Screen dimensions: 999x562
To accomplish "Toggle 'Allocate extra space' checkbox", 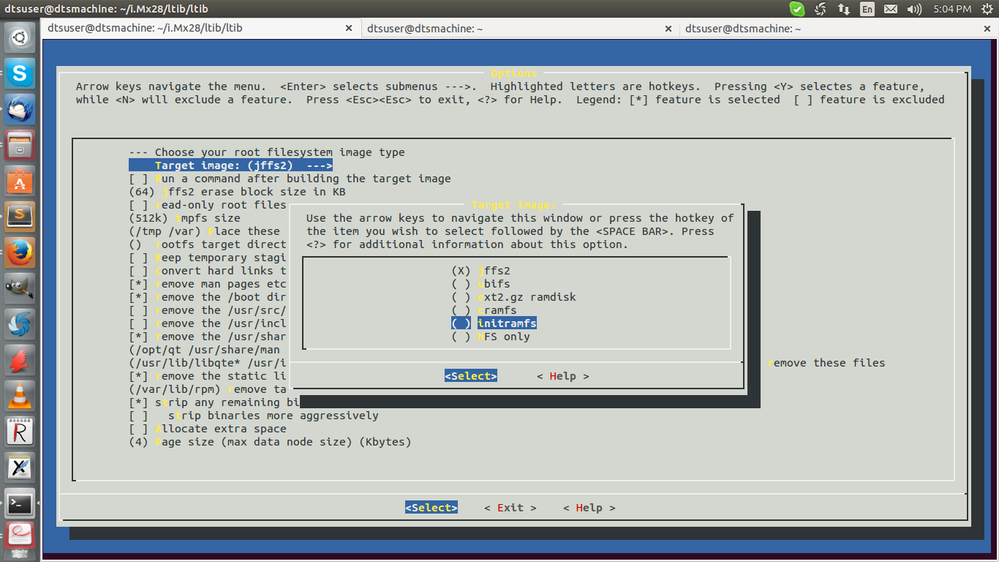I will pyautogui.click(x=138, y=429).
